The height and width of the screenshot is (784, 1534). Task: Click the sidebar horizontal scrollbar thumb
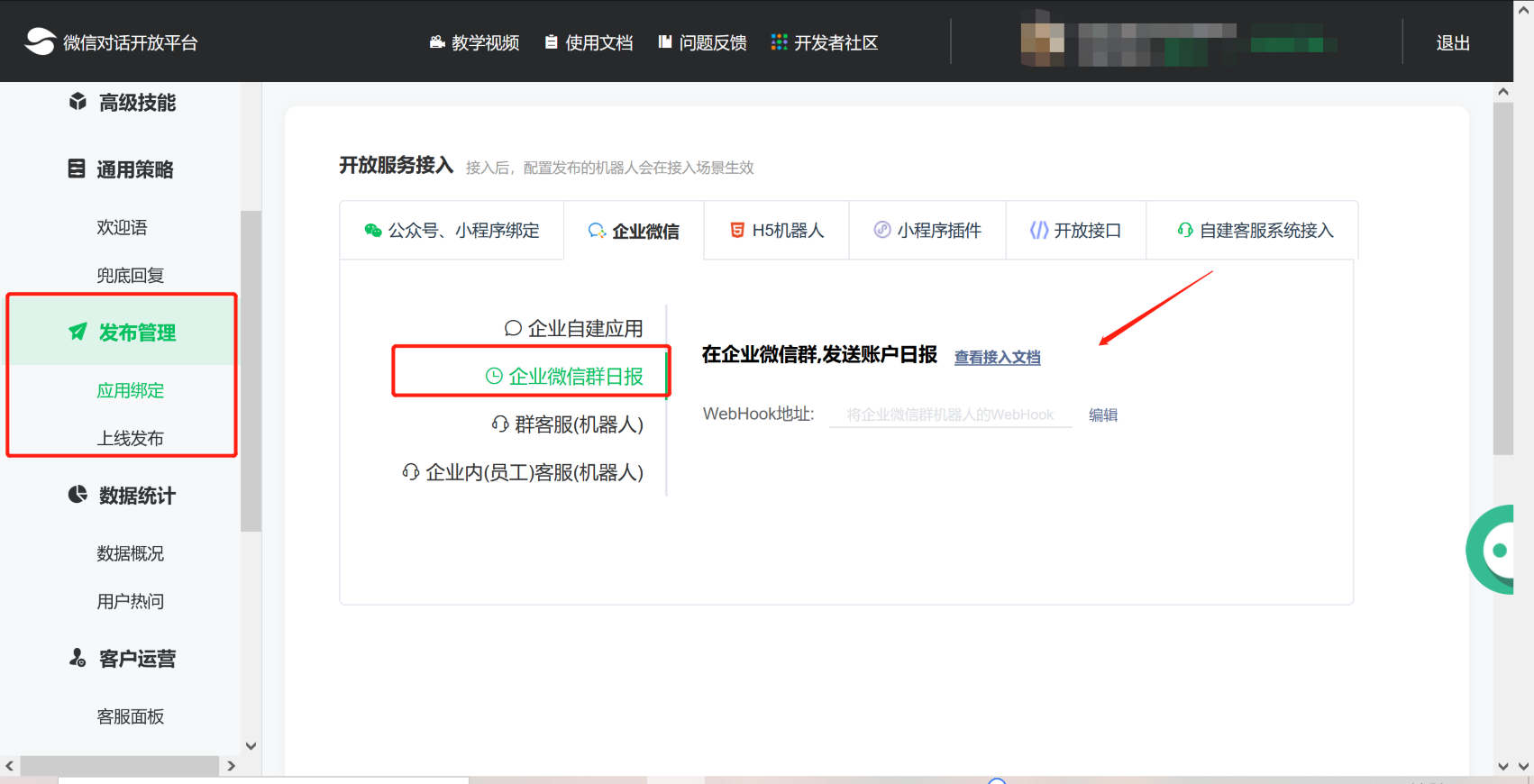[120, 766]
